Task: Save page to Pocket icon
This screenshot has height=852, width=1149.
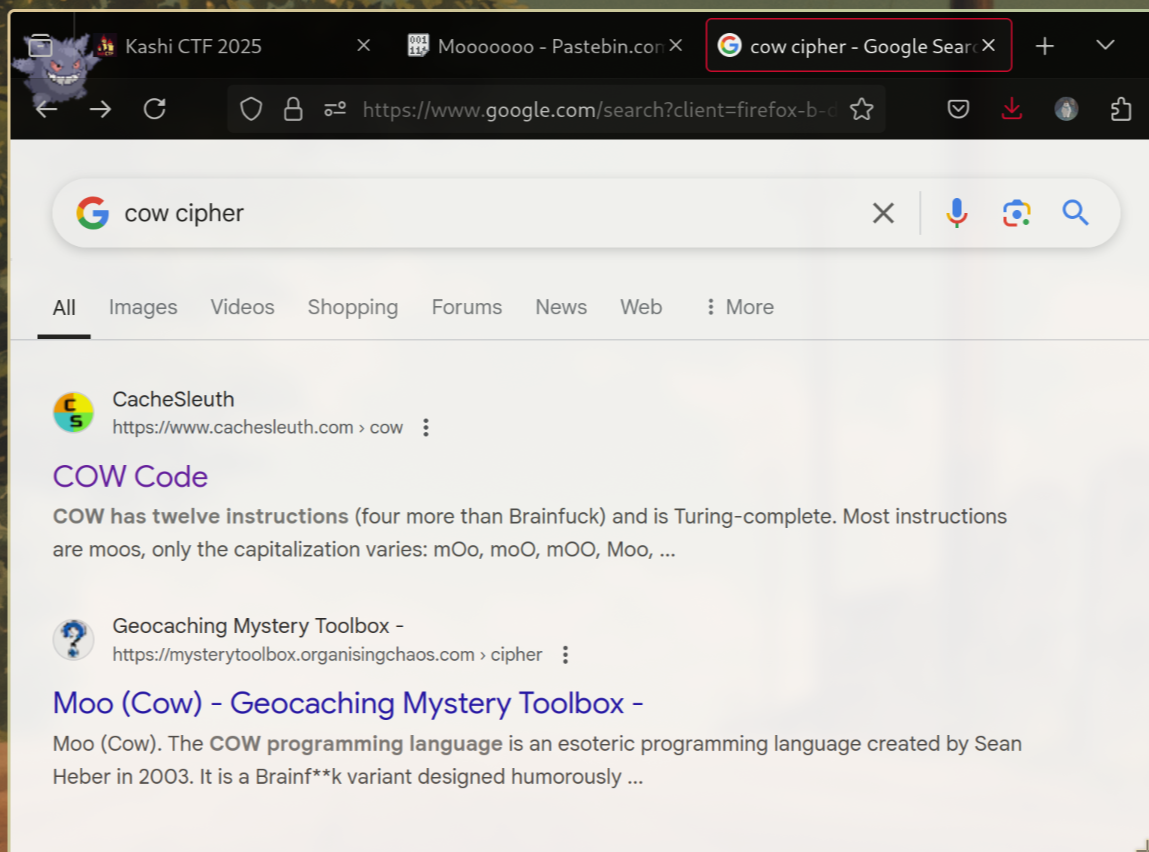Action: tap(958, 110)
